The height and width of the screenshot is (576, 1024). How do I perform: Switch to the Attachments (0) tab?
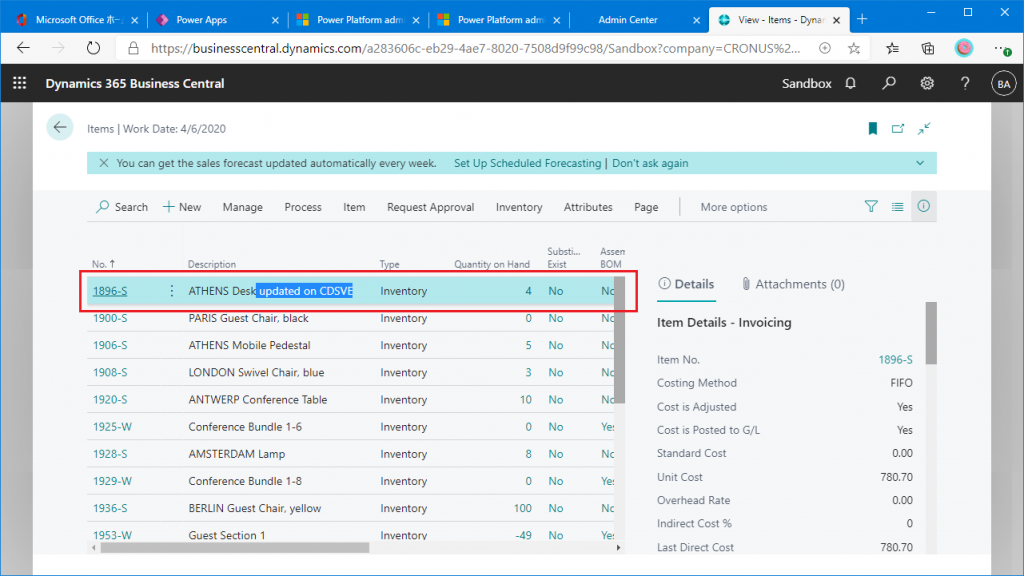(x=793, y=284)
